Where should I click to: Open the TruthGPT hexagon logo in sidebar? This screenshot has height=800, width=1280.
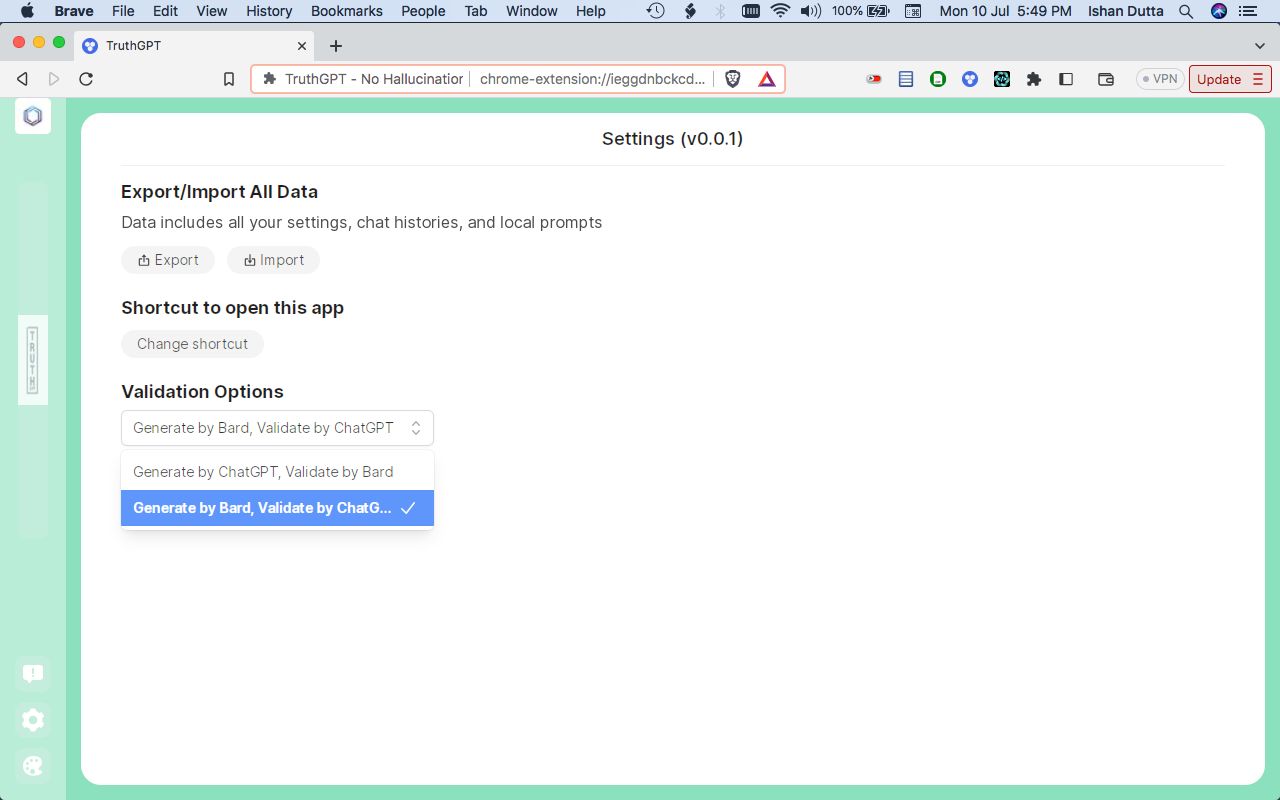tap(32, 115)
